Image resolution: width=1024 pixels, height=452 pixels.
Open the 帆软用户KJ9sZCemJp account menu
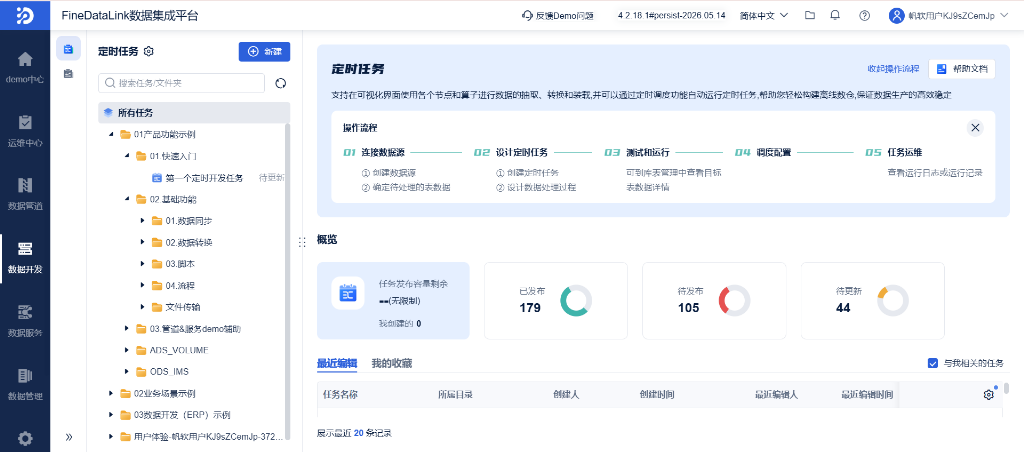pos(957,16)
